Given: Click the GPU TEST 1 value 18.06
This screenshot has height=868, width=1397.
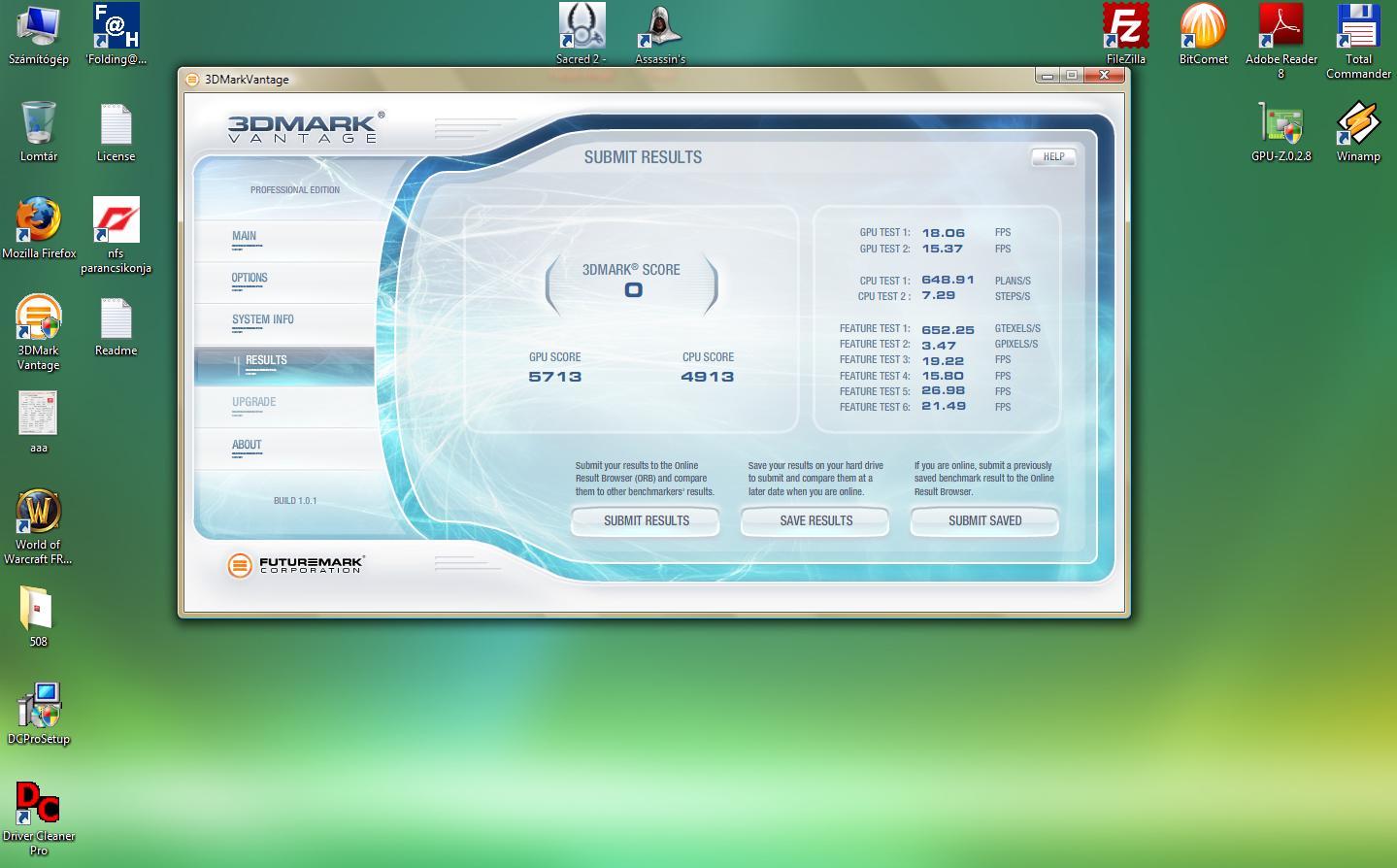Looking at the screenshot, I should click(x=944, y=233).
